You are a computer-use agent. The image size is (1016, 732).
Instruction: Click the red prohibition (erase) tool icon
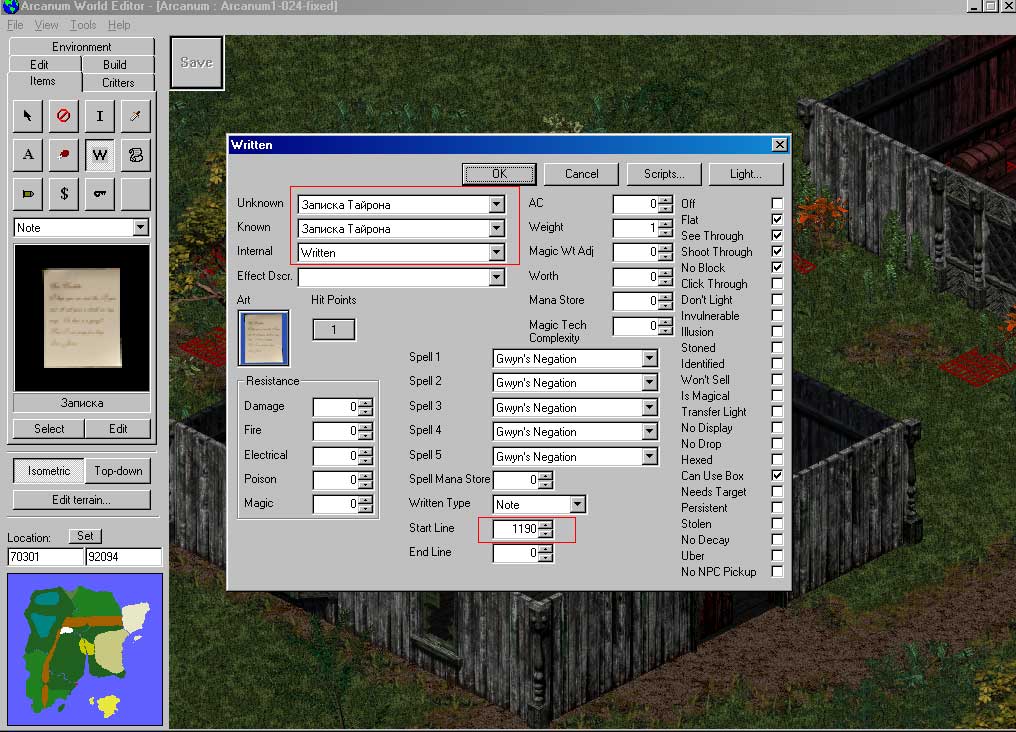click(x=64, y=116)
